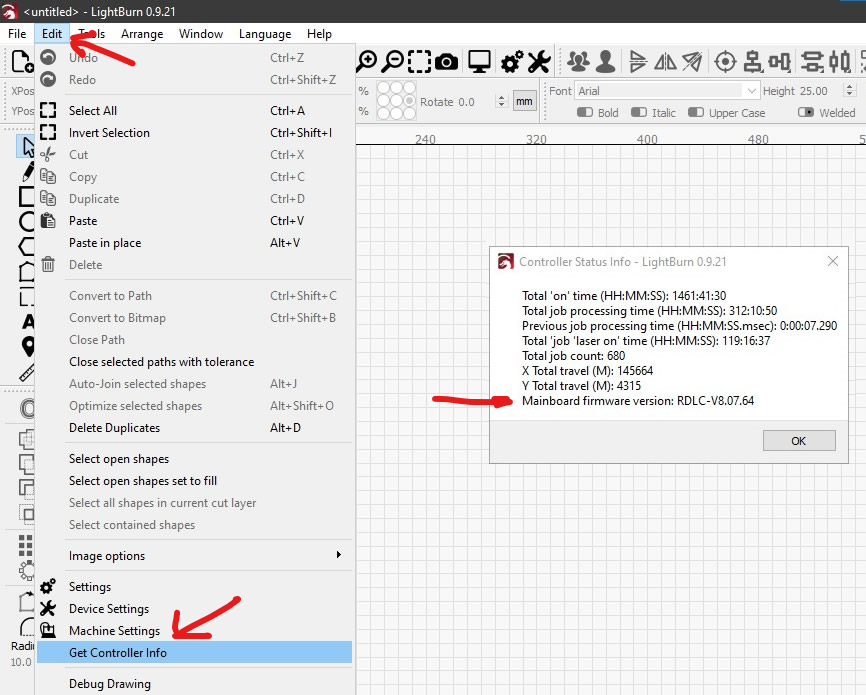Click the Zoom Out magnifier icon
866x695 pixels.
pos(393,61)
